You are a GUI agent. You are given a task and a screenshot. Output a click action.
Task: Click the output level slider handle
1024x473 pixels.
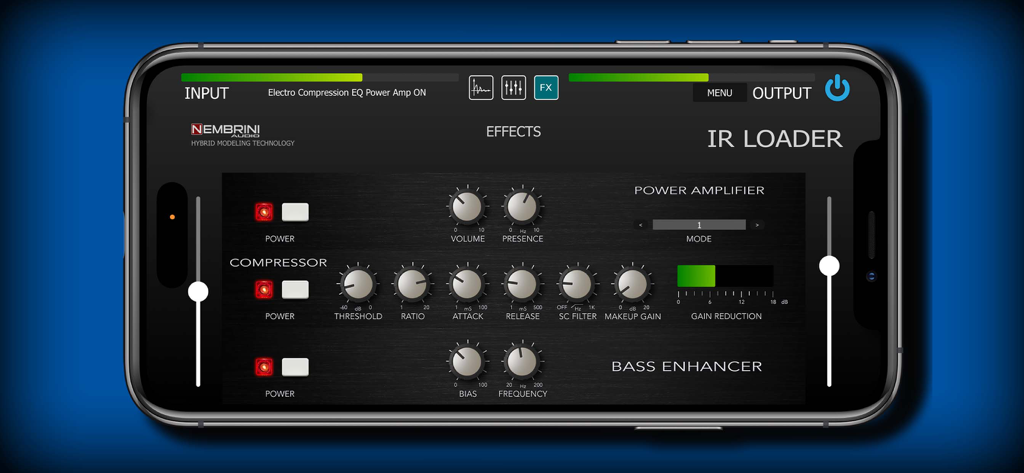(x=829, y=266)
